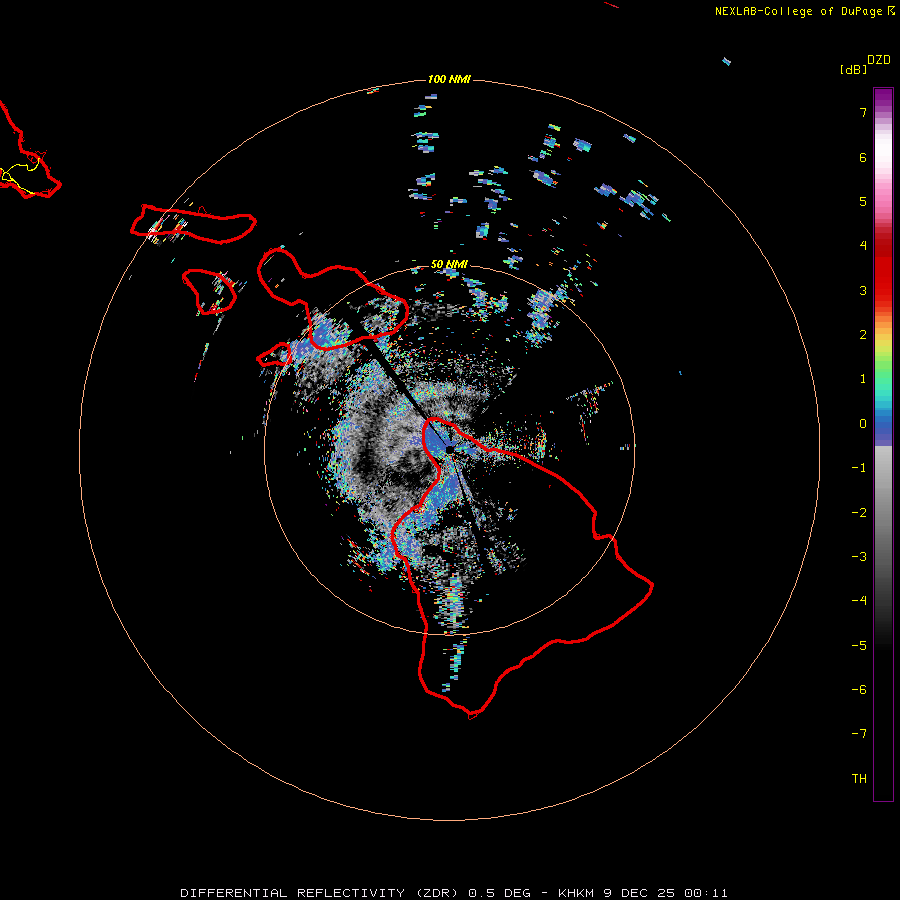Viewport: 900px width, 900px height.
Task: Click the 2 dB tick label on legend
Action: click(863, 335)
